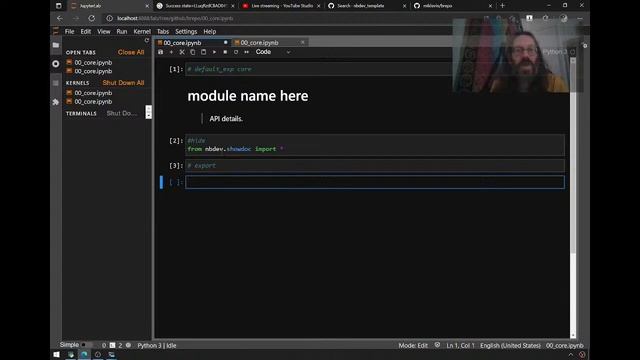The image size is (640, 360).
Task: Click Ln 1, Col 1 cursor position status
Action: pos(460,346)
